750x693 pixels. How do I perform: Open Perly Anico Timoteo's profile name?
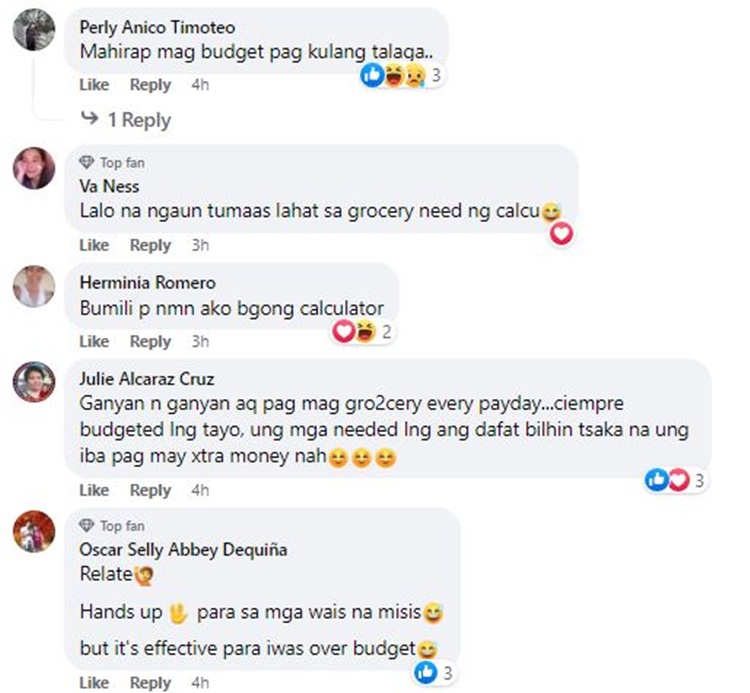[157, 27]
